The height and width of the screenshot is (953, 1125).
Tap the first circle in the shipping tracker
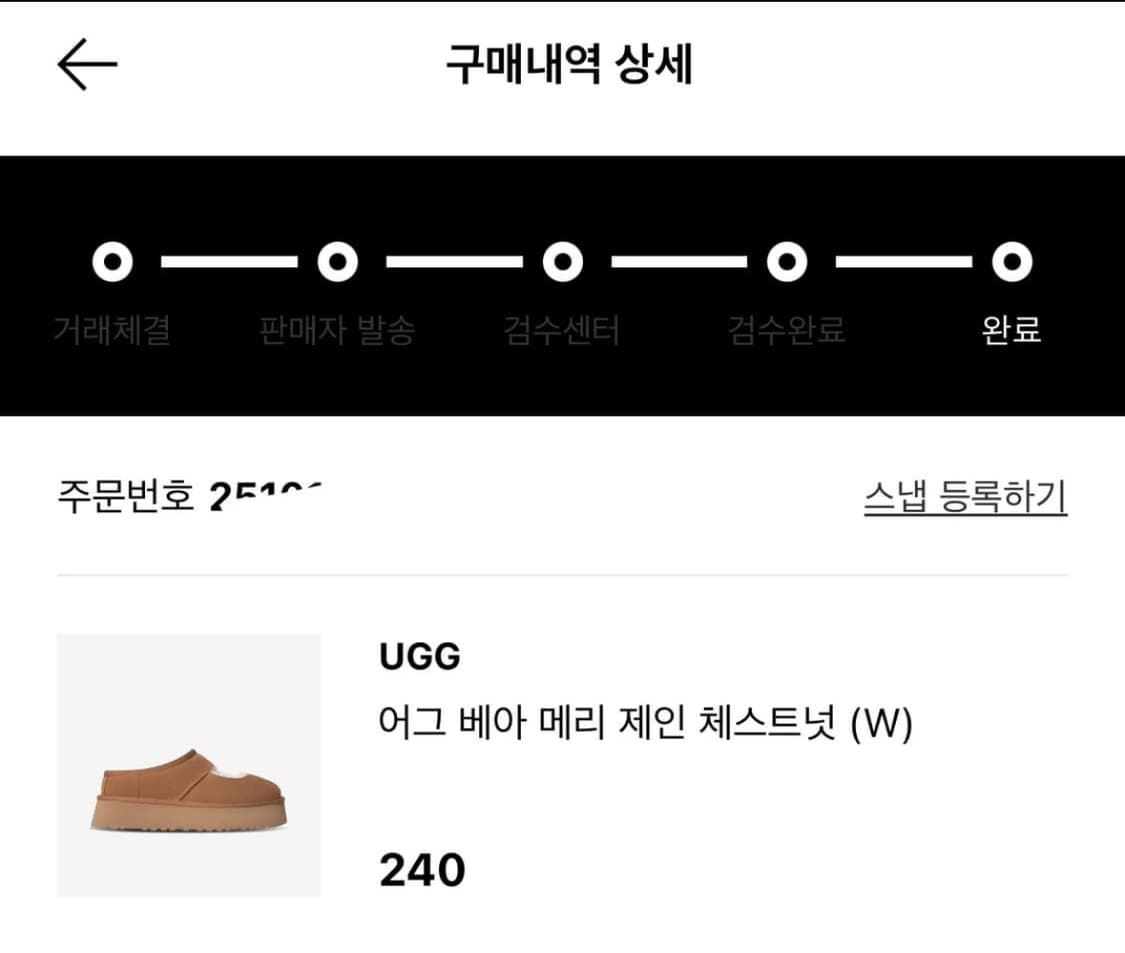coord(110,262)
